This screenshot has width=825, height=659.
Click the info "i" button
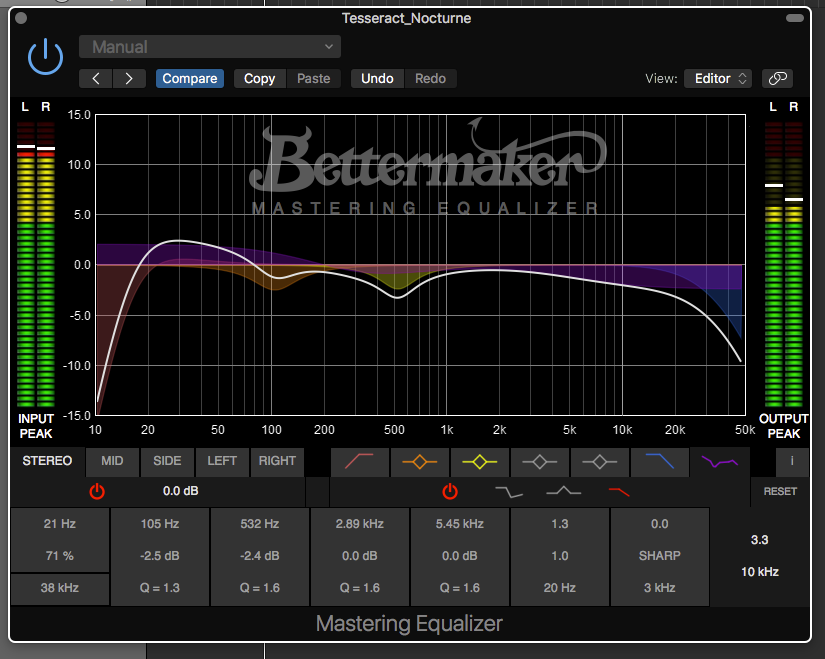pos(792,461)
